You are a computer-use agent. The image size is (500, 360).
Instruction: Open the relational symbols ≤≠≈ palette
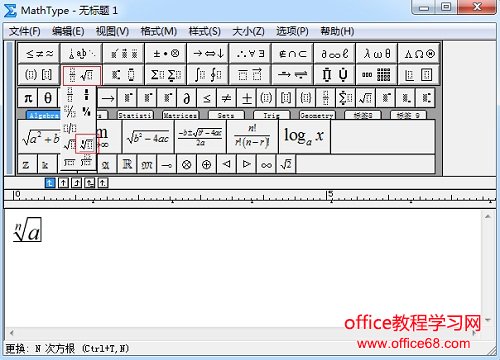click(x=39, y=53)
